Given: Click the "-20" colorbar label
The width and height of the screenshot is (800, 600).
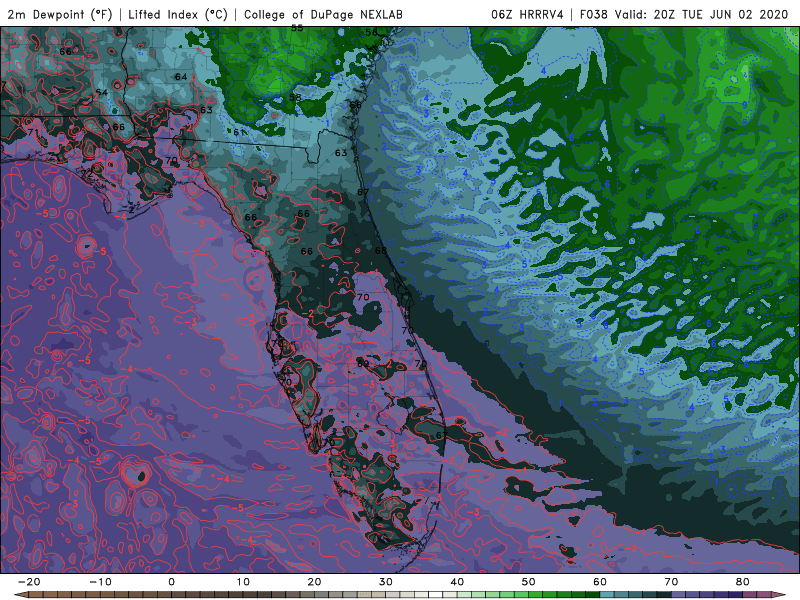Looking at the screenshot, I should [x=29, y=582].
